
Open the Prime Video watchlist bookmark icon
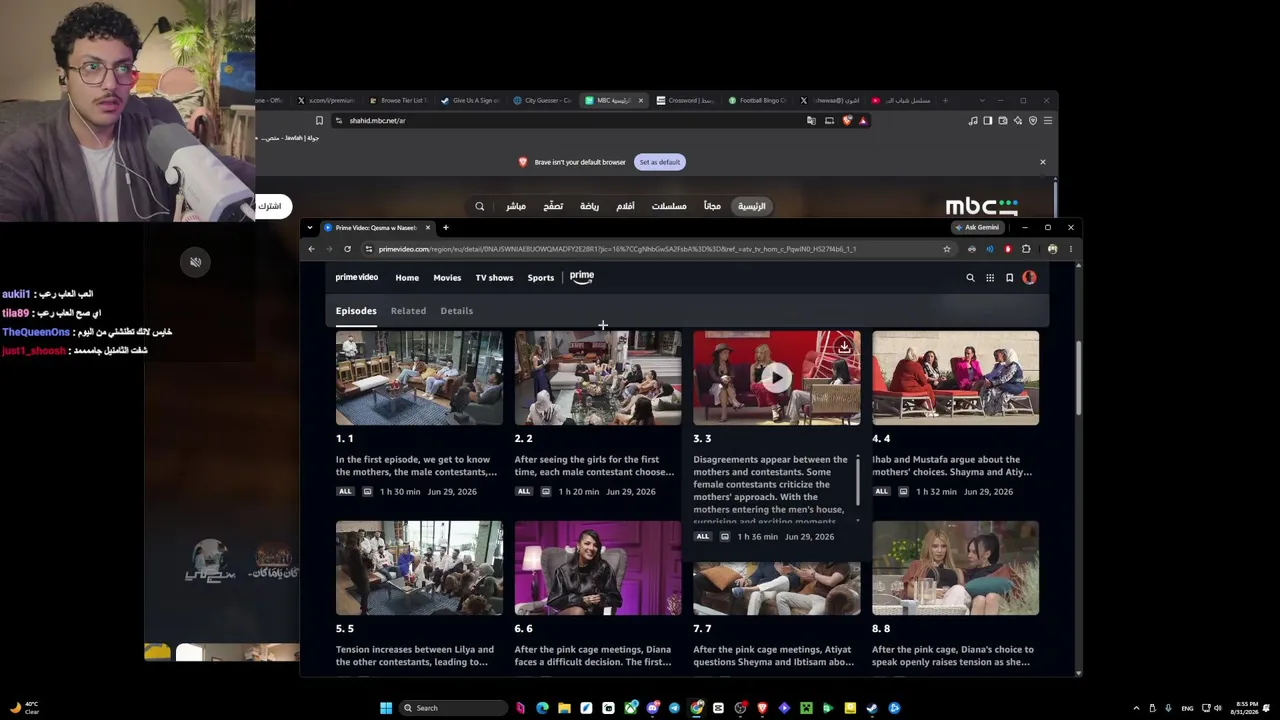[1010, 278]
